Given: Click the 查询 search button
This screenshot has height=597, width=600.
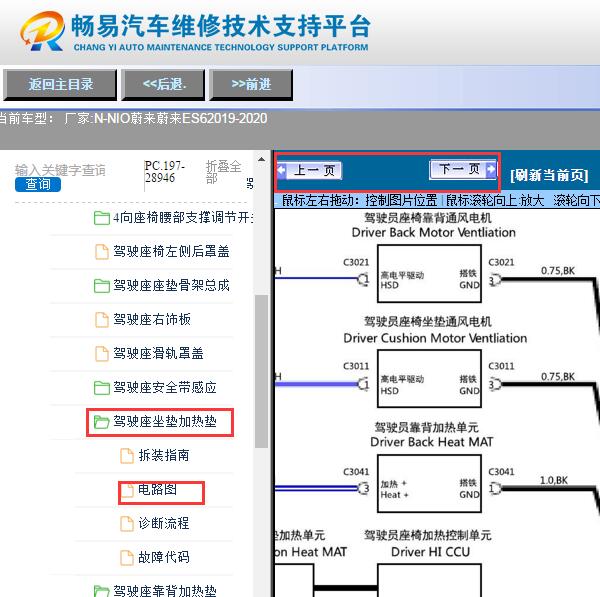Looking at the screenshot, I should (x=38, y=184).
